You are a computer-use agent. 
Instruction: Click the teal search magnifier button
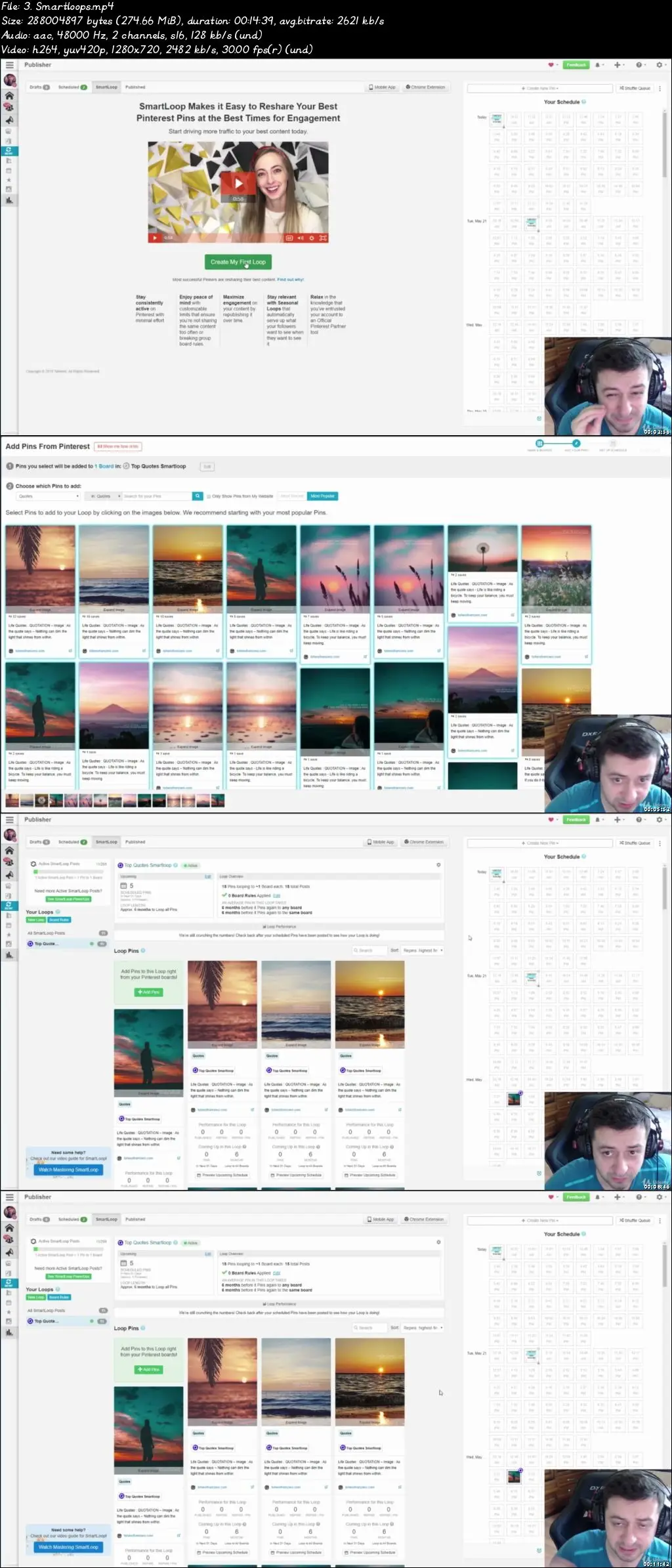coord(198,496)
